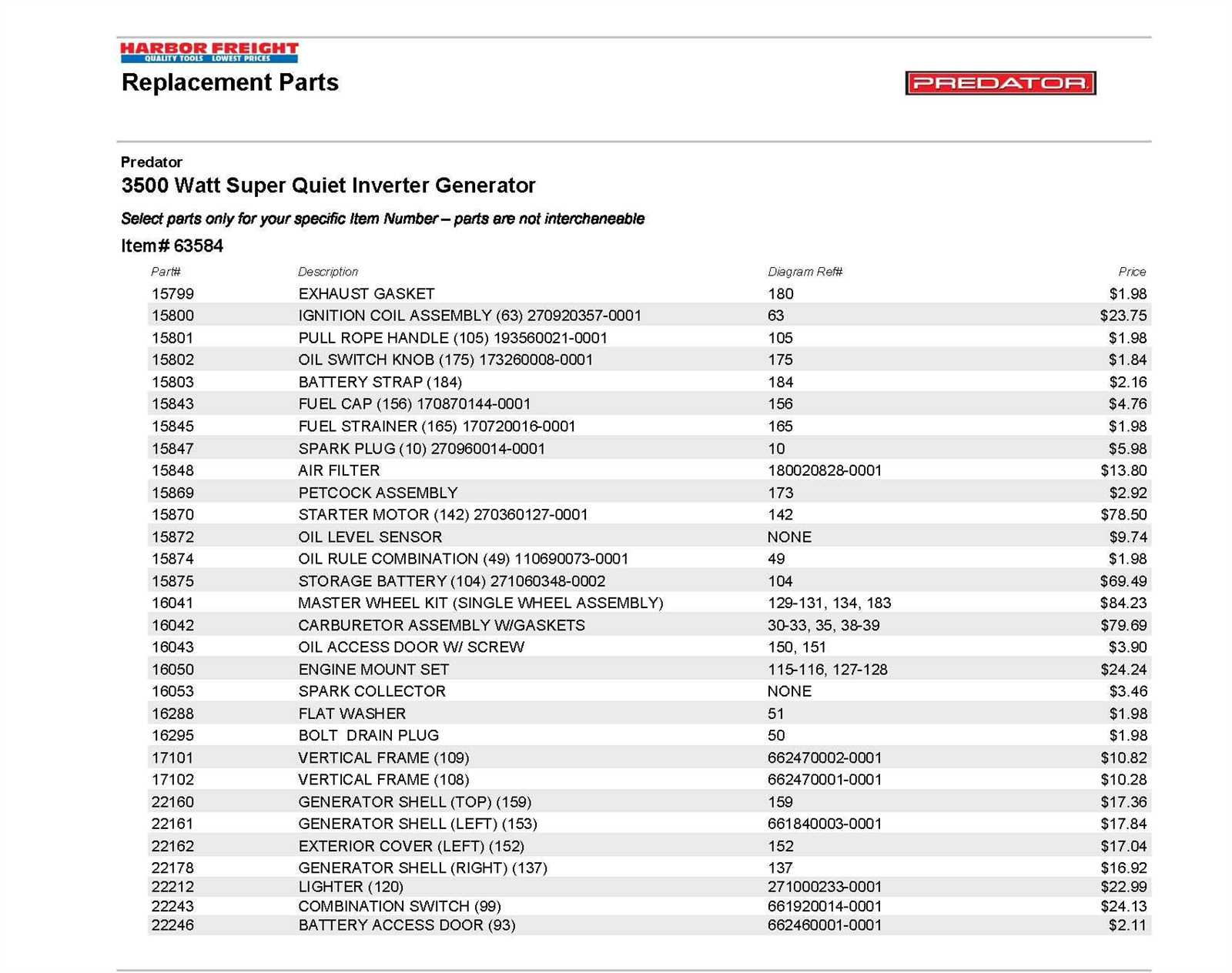Click COMBINATION SWITCH (99) description
The height and width of the screenshot is (973, 1232).
coord(400,907)
